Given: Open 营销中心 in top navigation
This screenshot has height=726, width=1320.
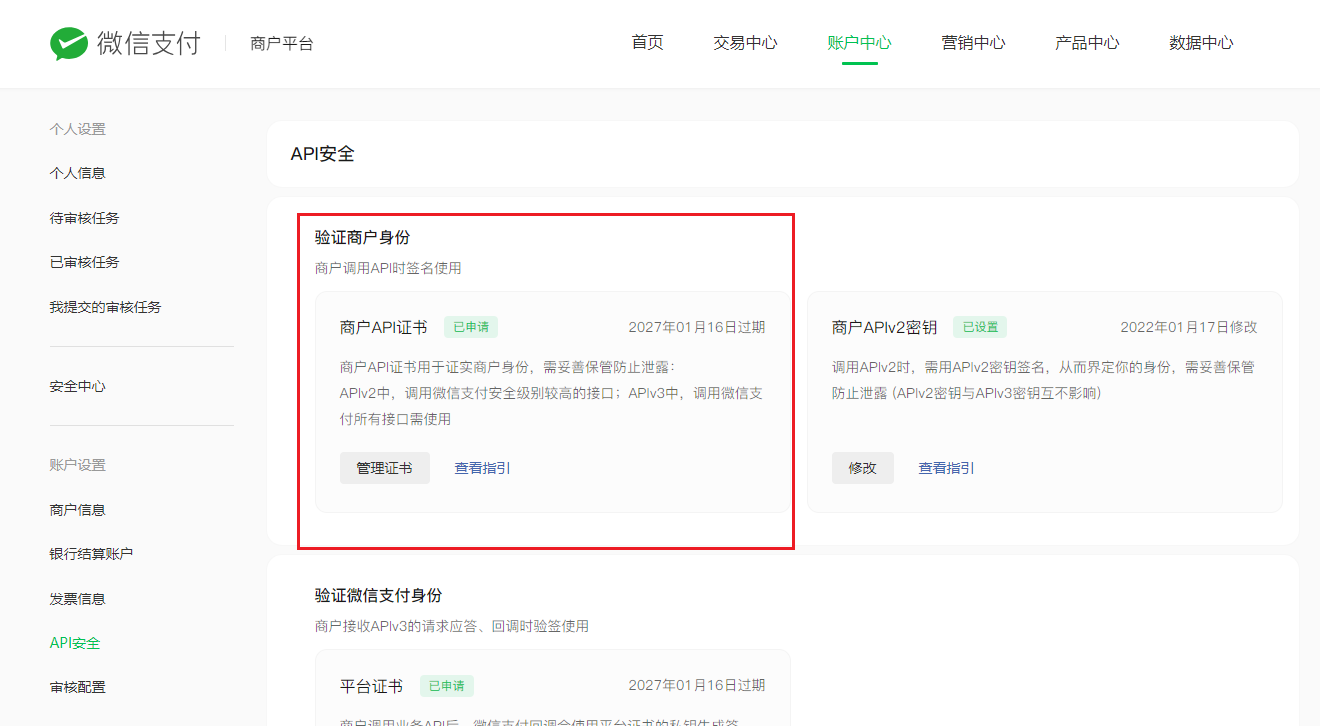Looking at the screenshot, I should tap(973, 43).
